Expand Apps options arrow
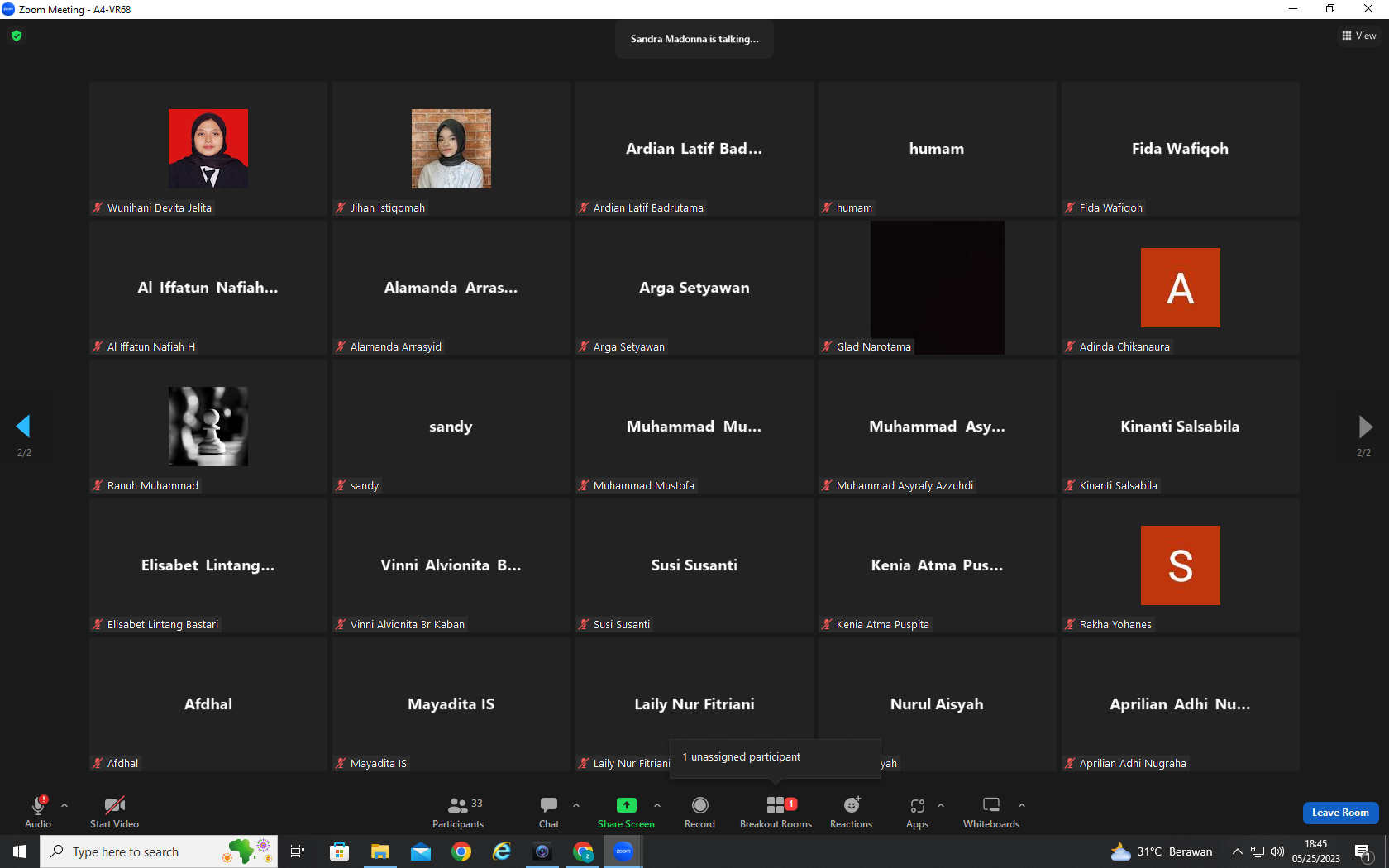This screenshot has width=1389, height=868. (x=941, y=804)
